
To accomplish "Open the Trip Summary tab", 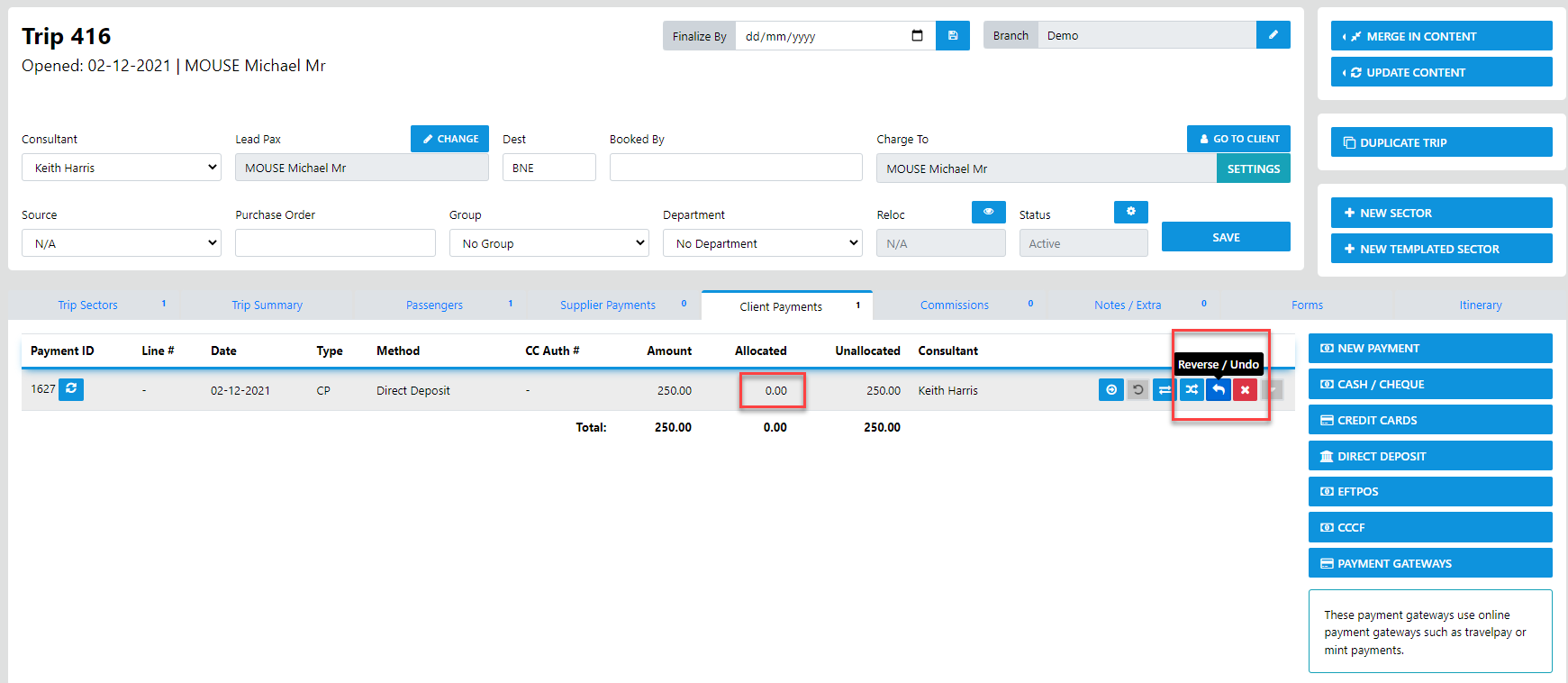I will pos(267,305).
